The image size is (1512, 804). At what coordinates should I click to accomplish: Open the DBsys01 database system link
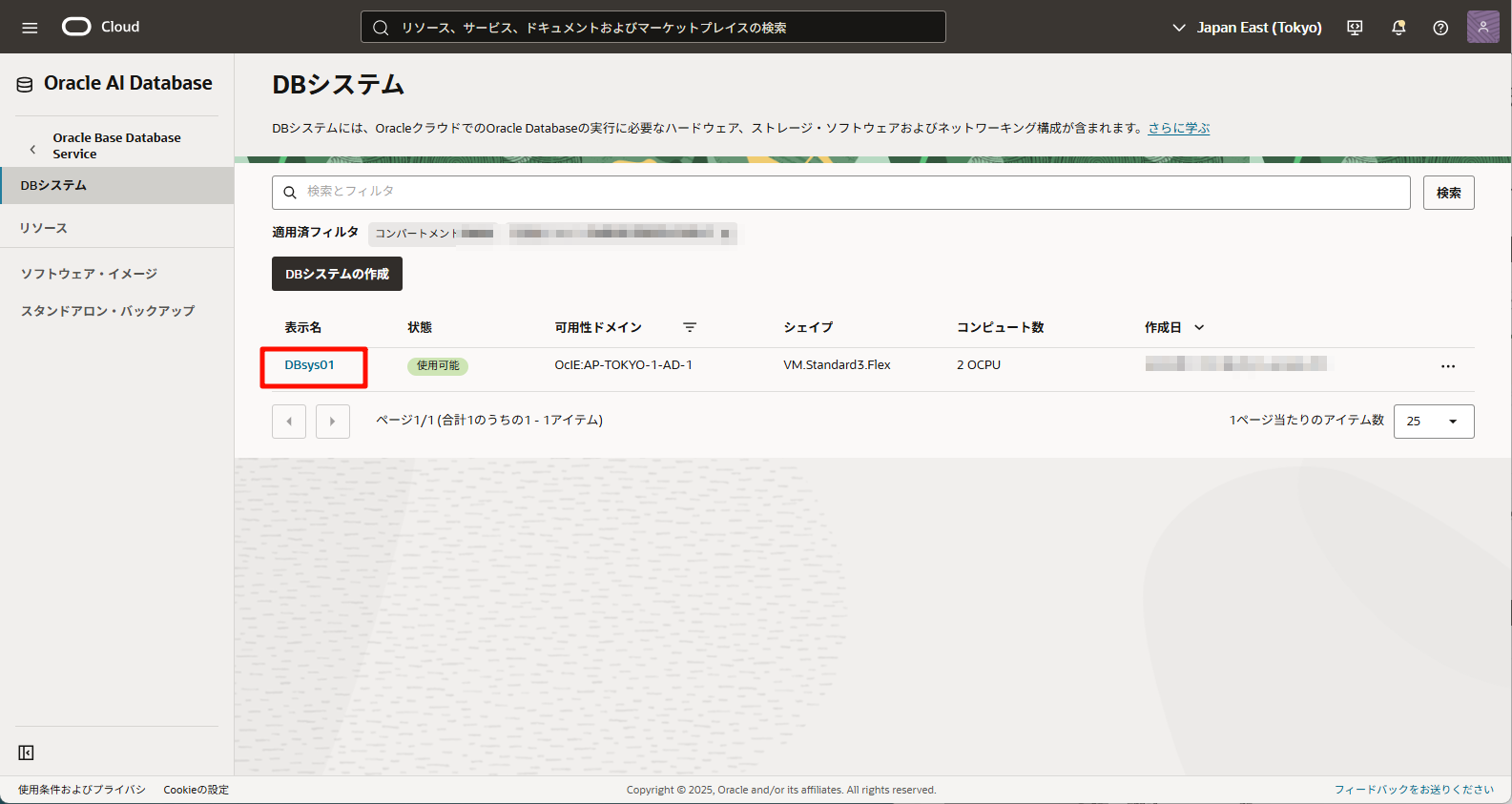coord(309,365)
